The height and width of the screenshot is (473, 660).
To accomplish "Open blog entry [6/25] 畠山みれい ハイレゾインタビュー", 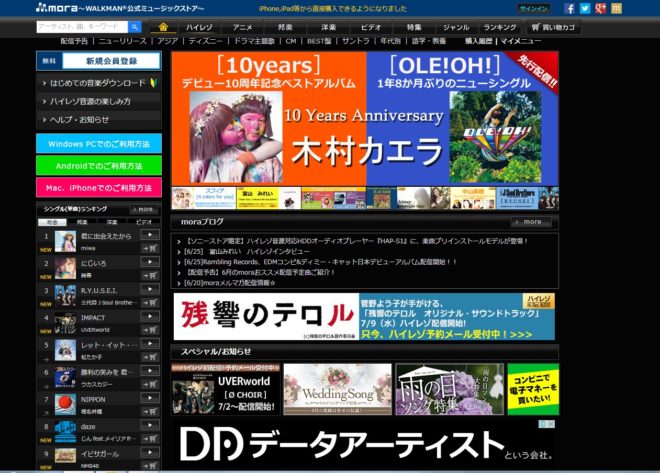I will point(247,252).
